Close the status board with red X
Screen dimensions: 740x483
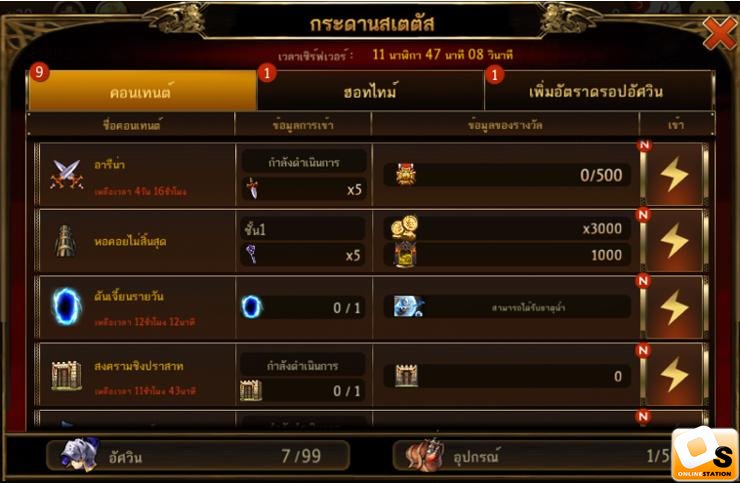click(x=720, y=33)
